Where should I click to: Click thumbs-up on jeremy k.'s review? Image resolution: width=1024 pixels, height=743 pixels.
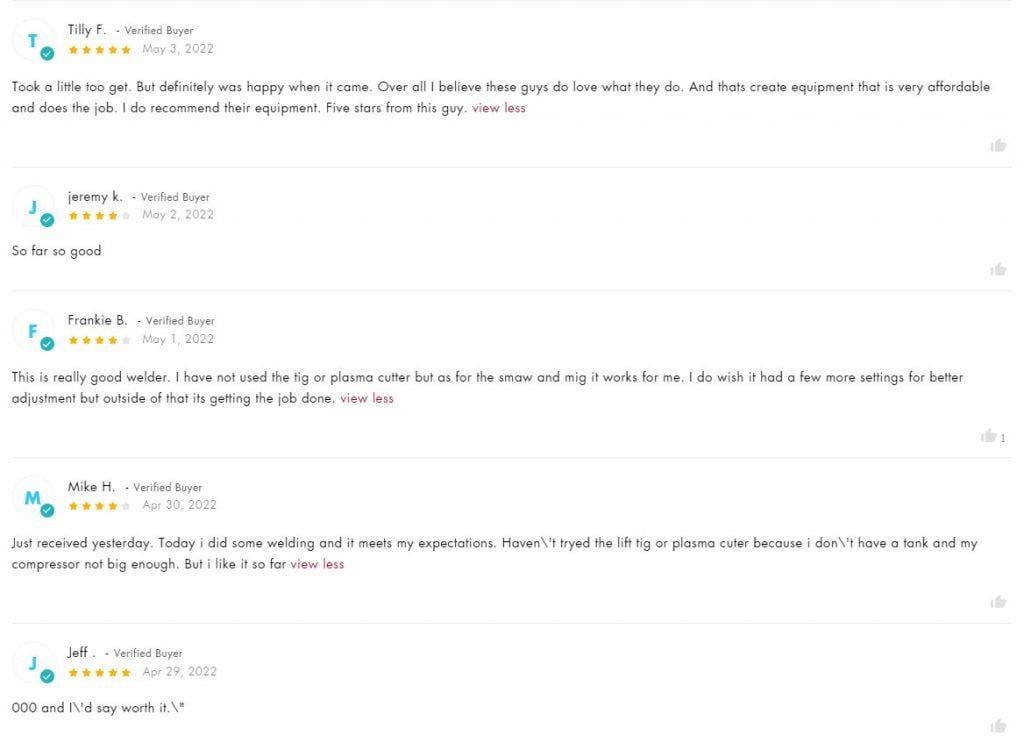pos(997,269)
